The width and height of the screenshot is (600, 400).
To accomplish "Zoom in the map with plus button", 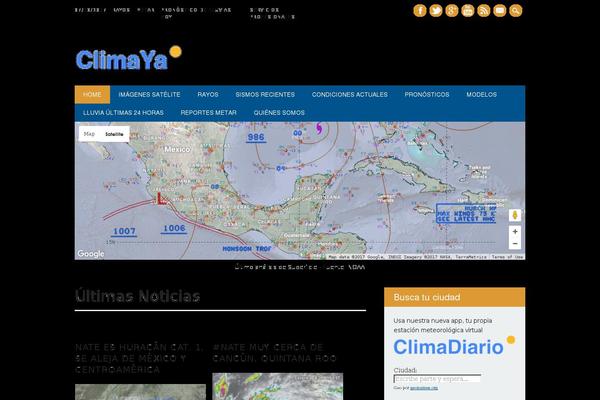I will tap(515, 232).
